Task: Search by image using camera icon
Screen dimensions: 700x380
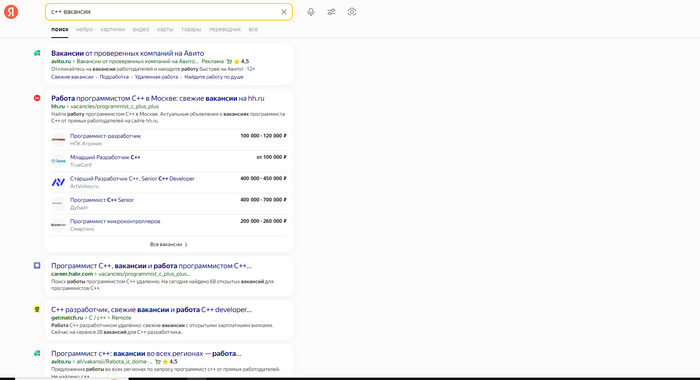Action: click(352, 12)
